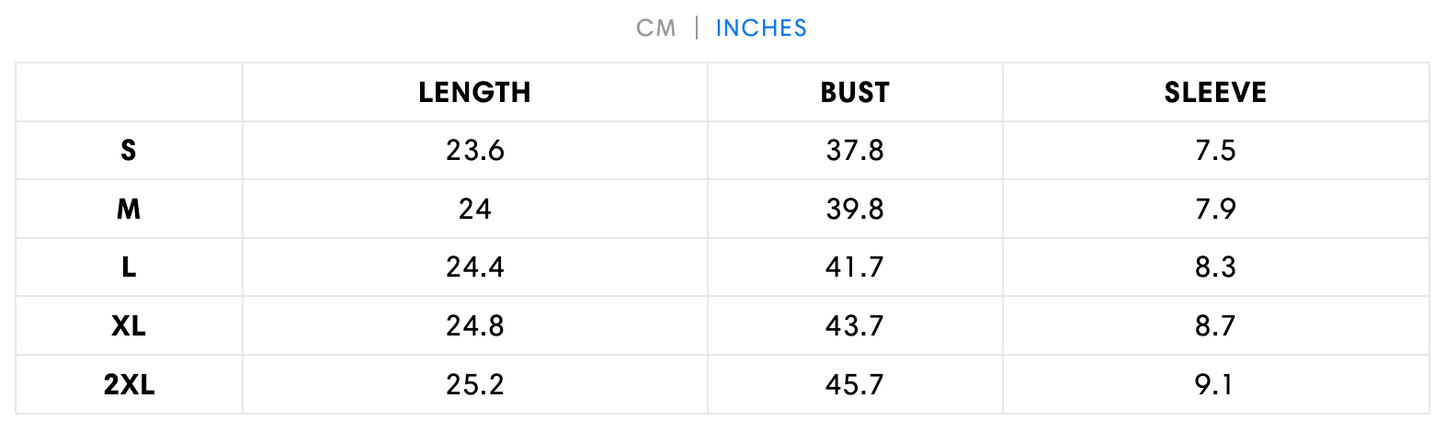
Task: Click bust value 39.8 for size M
Action: tap(854, 209)
